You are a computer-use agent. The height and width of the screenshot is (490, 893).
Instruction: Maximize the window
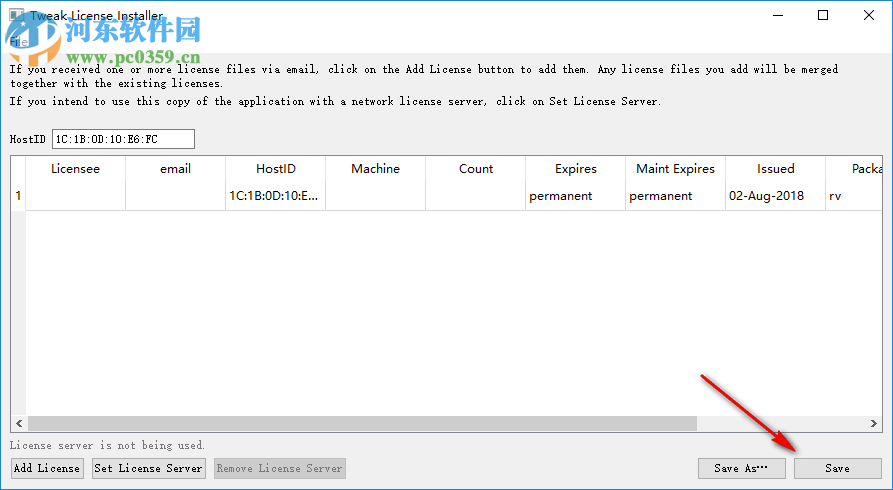coord(823,15)
